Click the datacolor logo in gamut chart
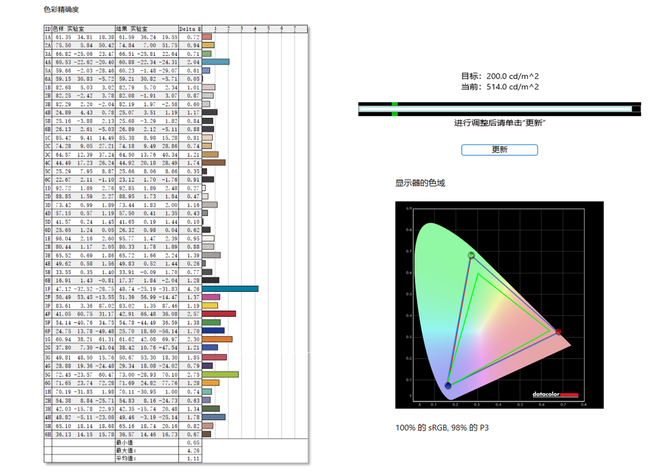Screen dimensions: 670x471 (555, 394)
